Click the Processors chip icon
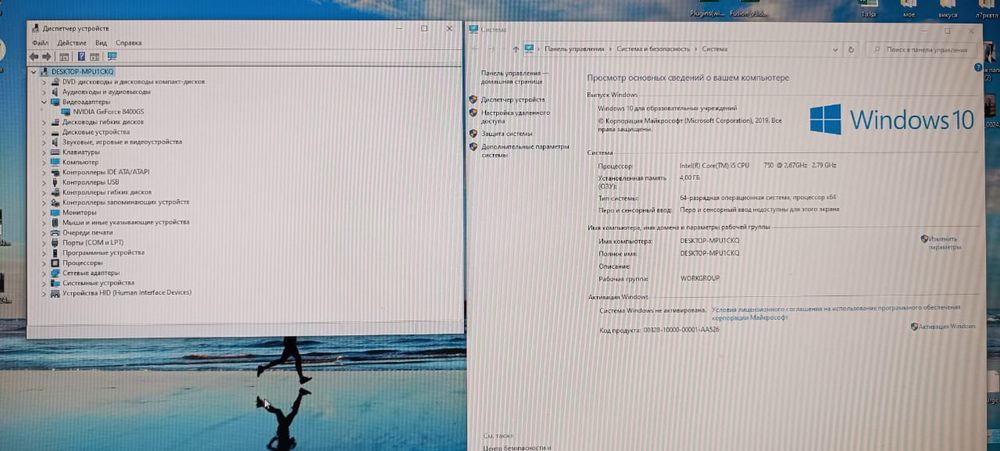The height and width of the screenshot is (451, 1000). click(55, 263)
